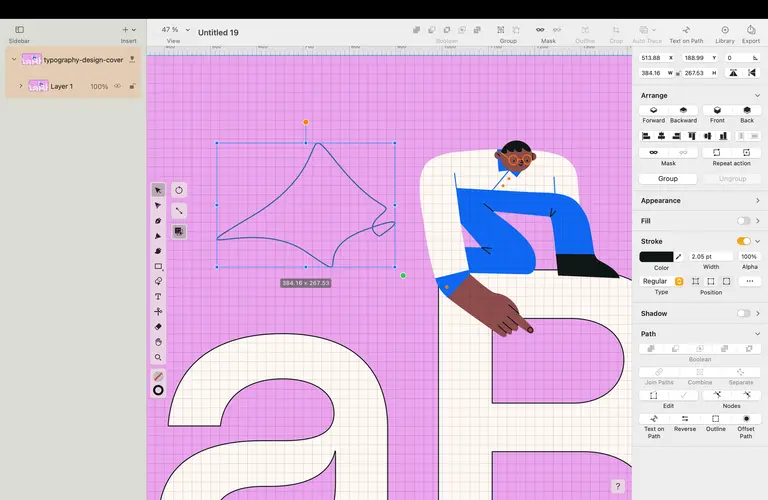Open the black stroke color swatch
Screen dimensions: 768x500
coord(656,257)
